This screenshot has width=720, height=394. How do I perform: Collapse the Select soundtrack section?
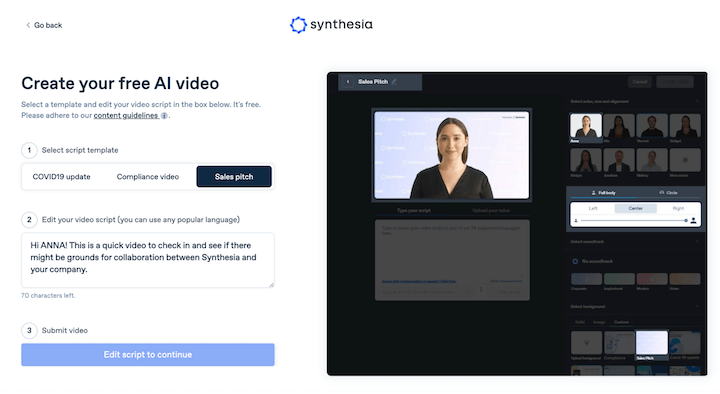tap(697, 242)
